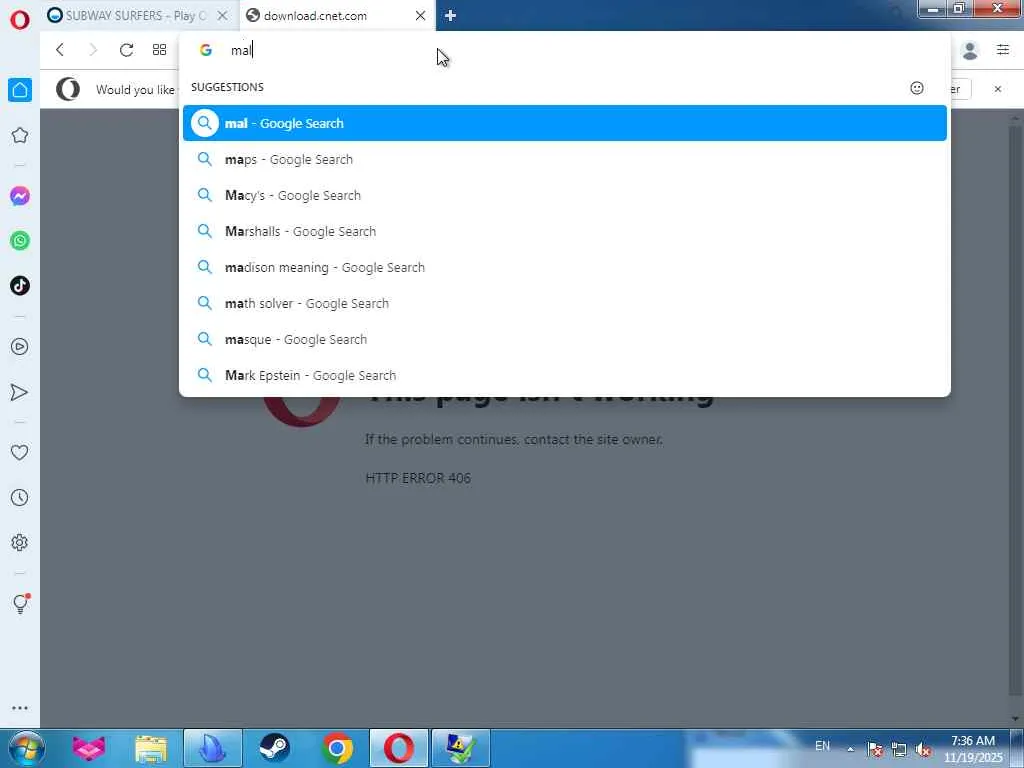The width and height of the screenshot is (1024, 768).
Task: Select 'maps - Google Search' suggestion
Action: [565, 159]
